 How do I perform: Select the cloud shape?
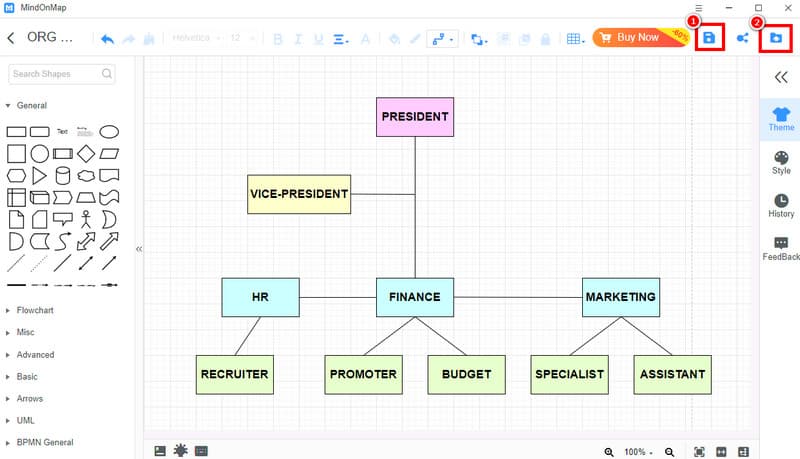point(86,175)
